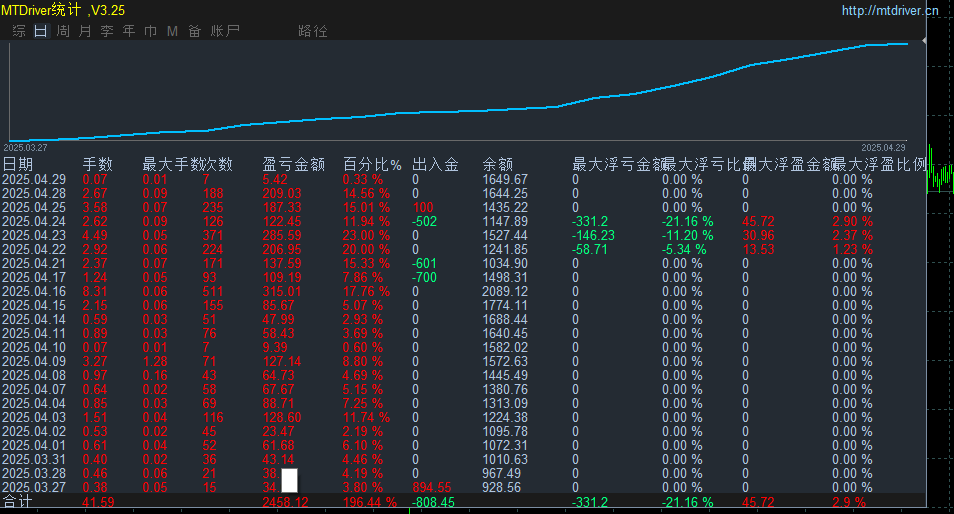The image size is (954, 514).
Task: Click the 路径 path button
Action: click(313, 31)
